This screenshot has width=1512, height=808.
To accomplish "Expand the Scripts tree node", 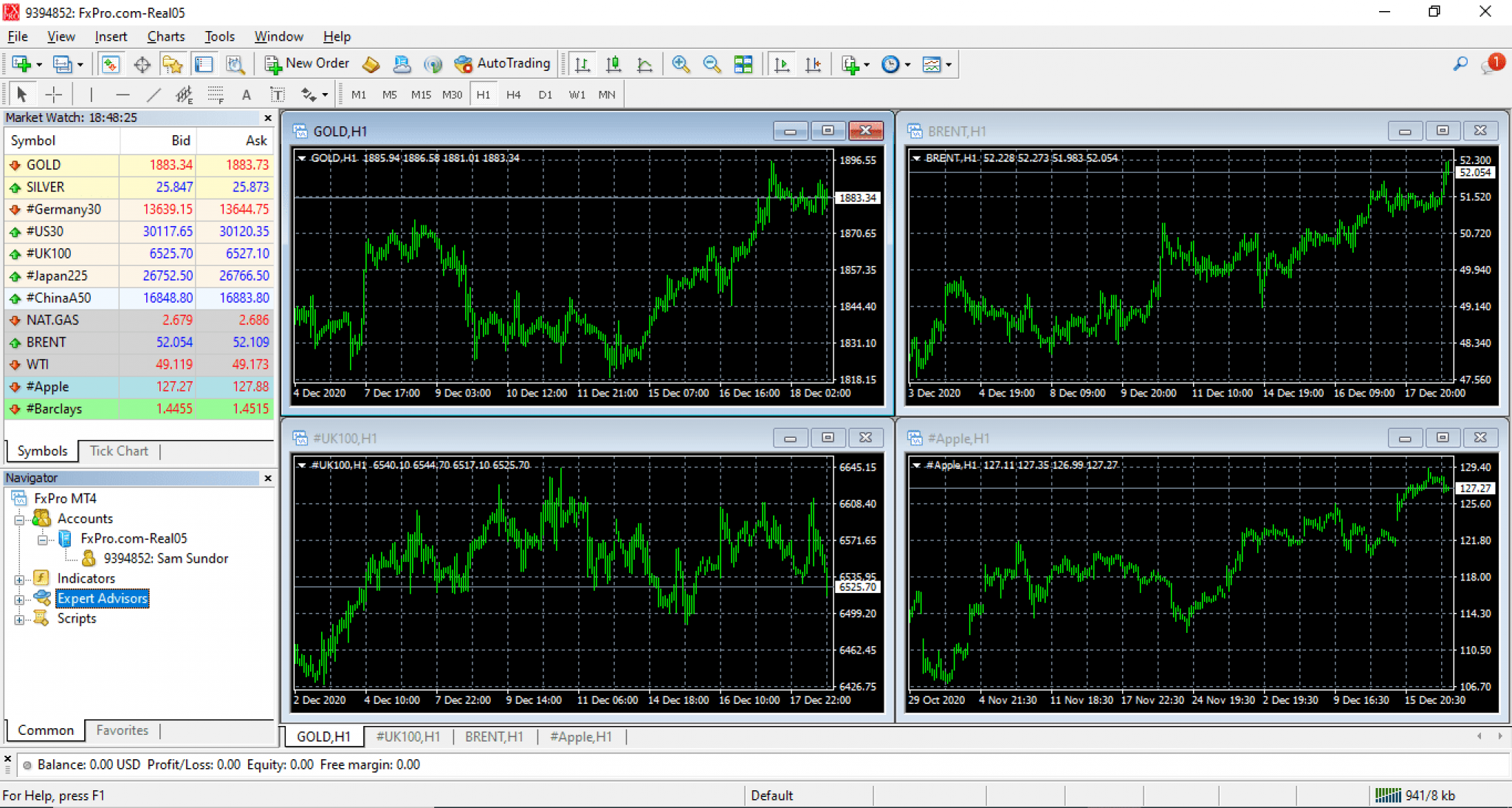I will [19, 619].
